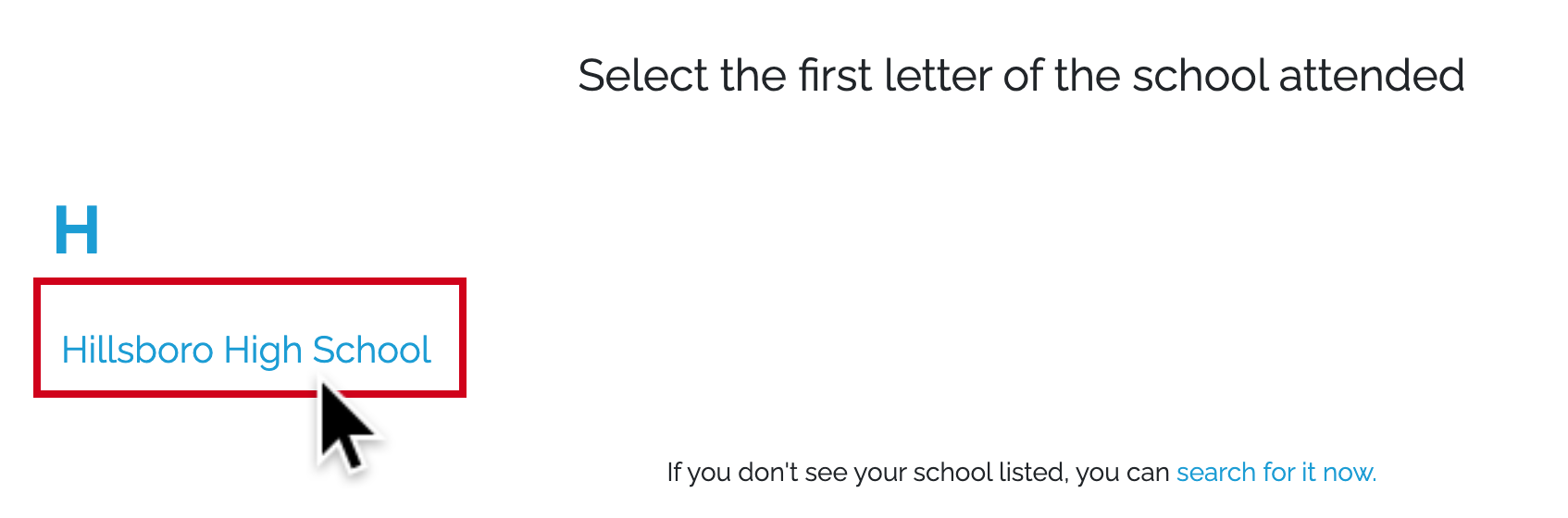1568x518 pixels.
Task: Click the 'search for it now' link
Action: [x=1276, y=473]
